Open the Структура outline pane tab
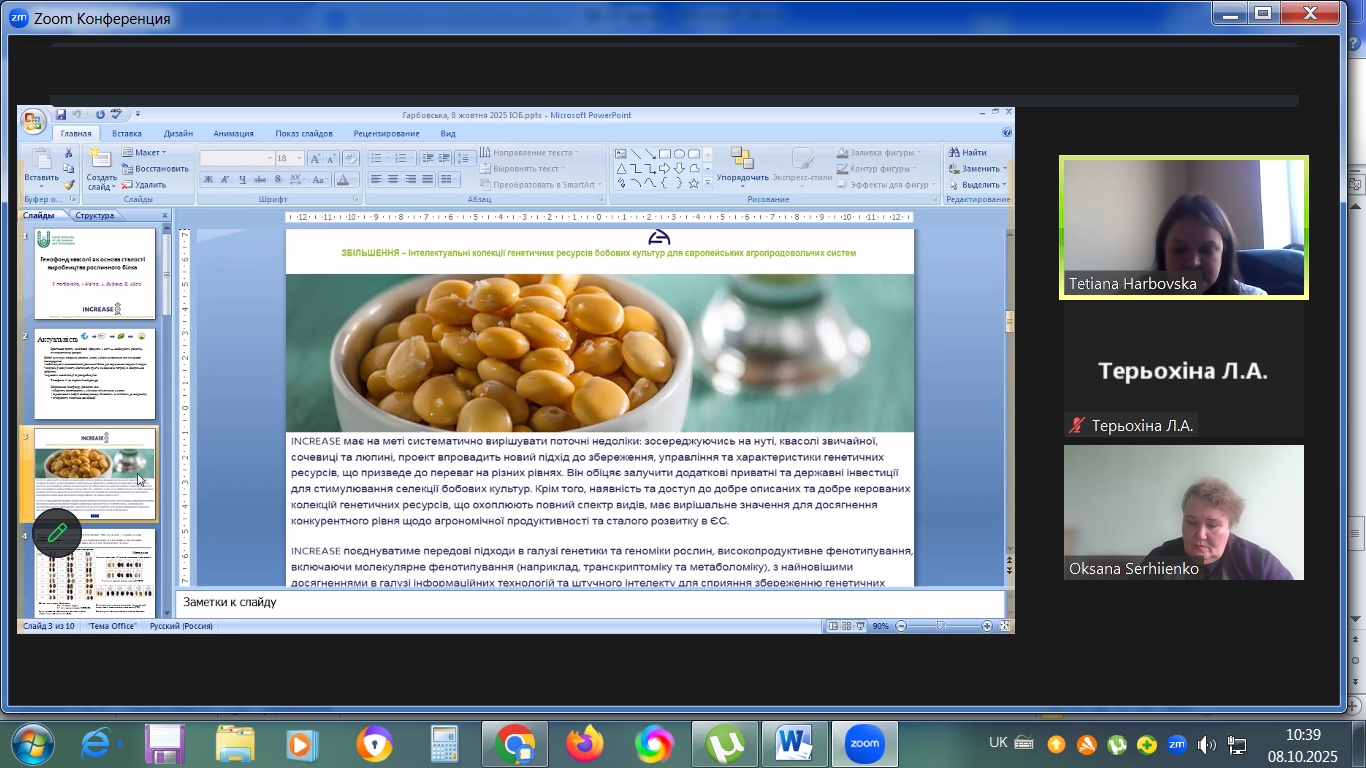 pyautogui.click(x=94, y=215)
